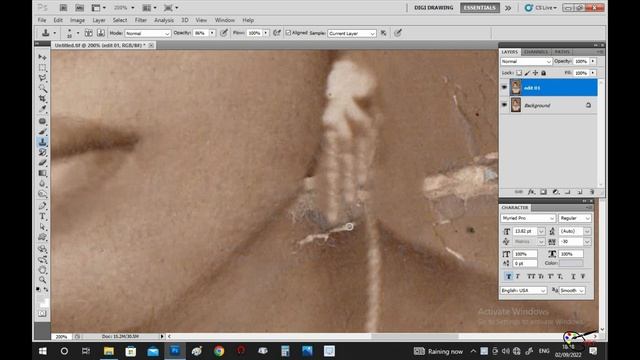This screenshot has height=360, width=640.
Task: Switch to the Paths tab
Action: click(562, 52)
